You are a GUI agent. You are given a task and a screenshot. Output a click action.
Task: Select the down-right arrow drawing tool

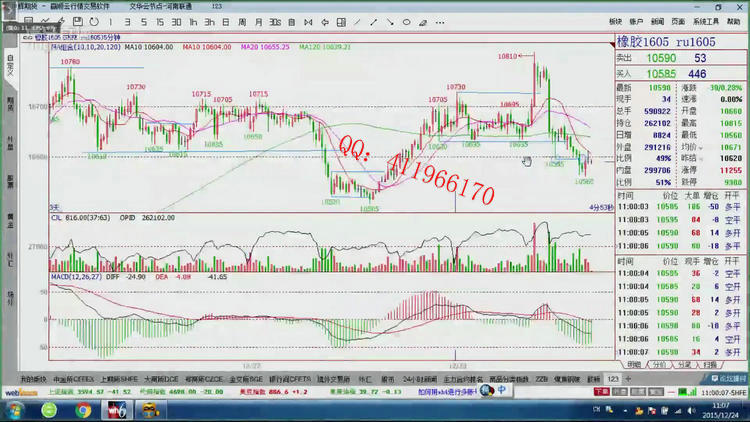[390, 22]
